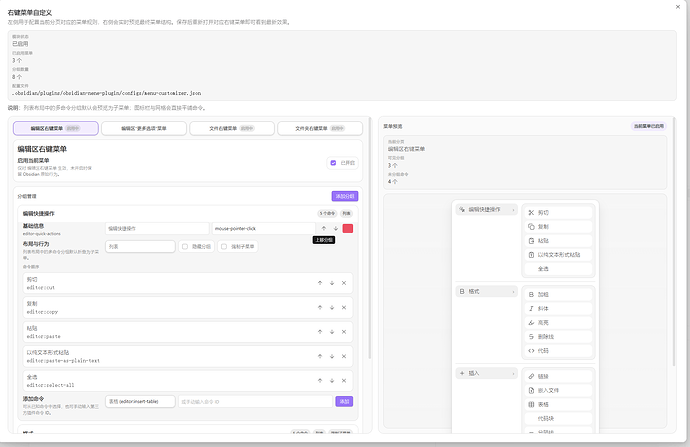
Task: Move editor:paste-as-plain-text command down
Action: point(332,356)
